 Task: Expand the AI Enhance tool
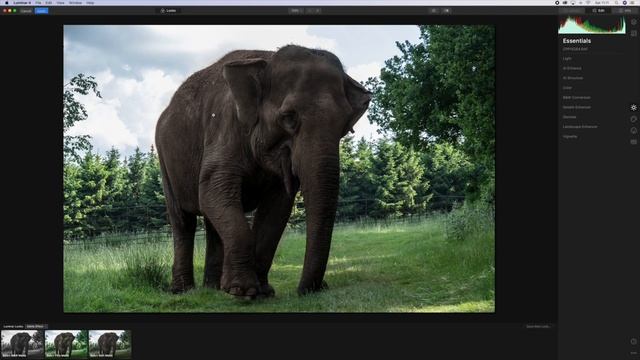(x=572, y=68)
